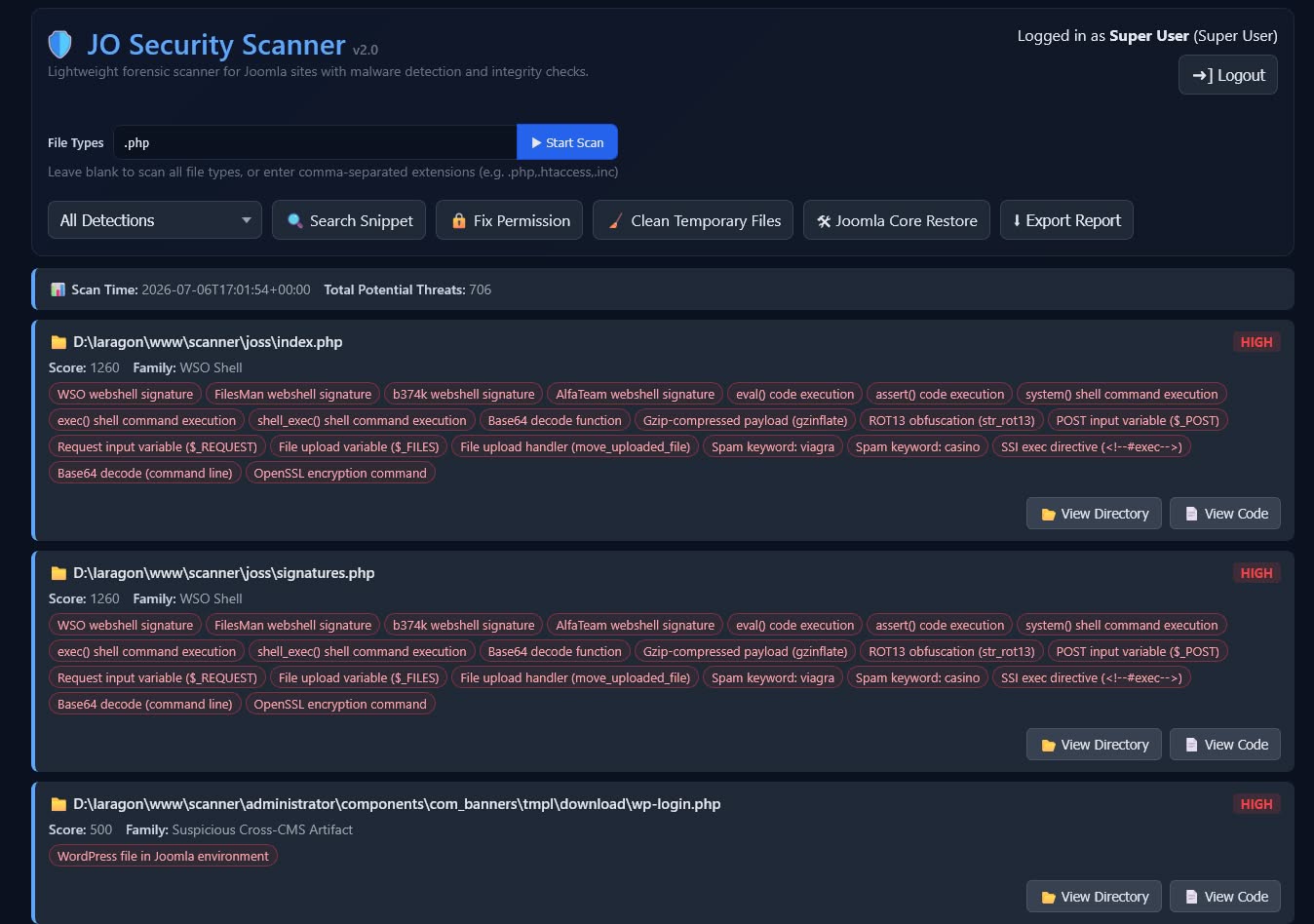Click Total Potential Threats: 706 text
The image size is (1314, 924).
pos(407,289)
